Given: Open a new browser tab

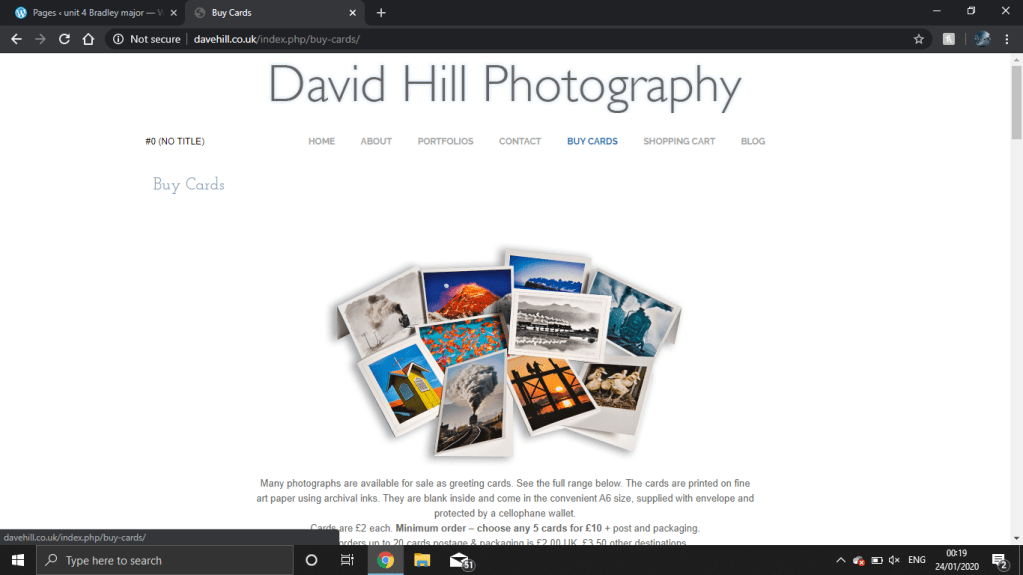Looking at the screenshot, I should tap(381, 13).
